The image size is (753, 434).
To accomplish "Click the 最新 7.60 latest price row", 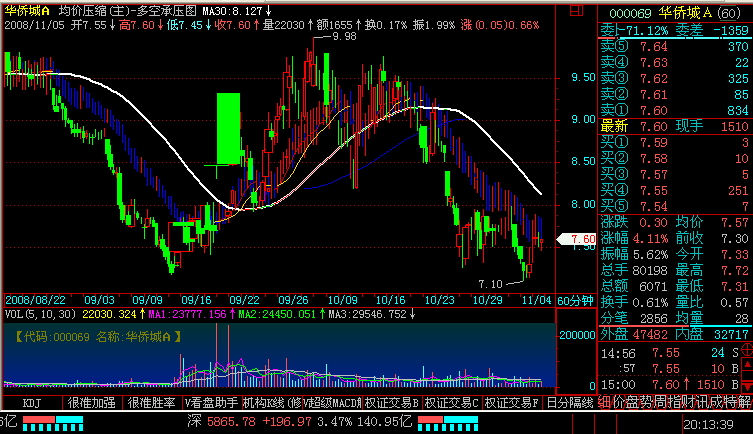I will click(634, 126).
